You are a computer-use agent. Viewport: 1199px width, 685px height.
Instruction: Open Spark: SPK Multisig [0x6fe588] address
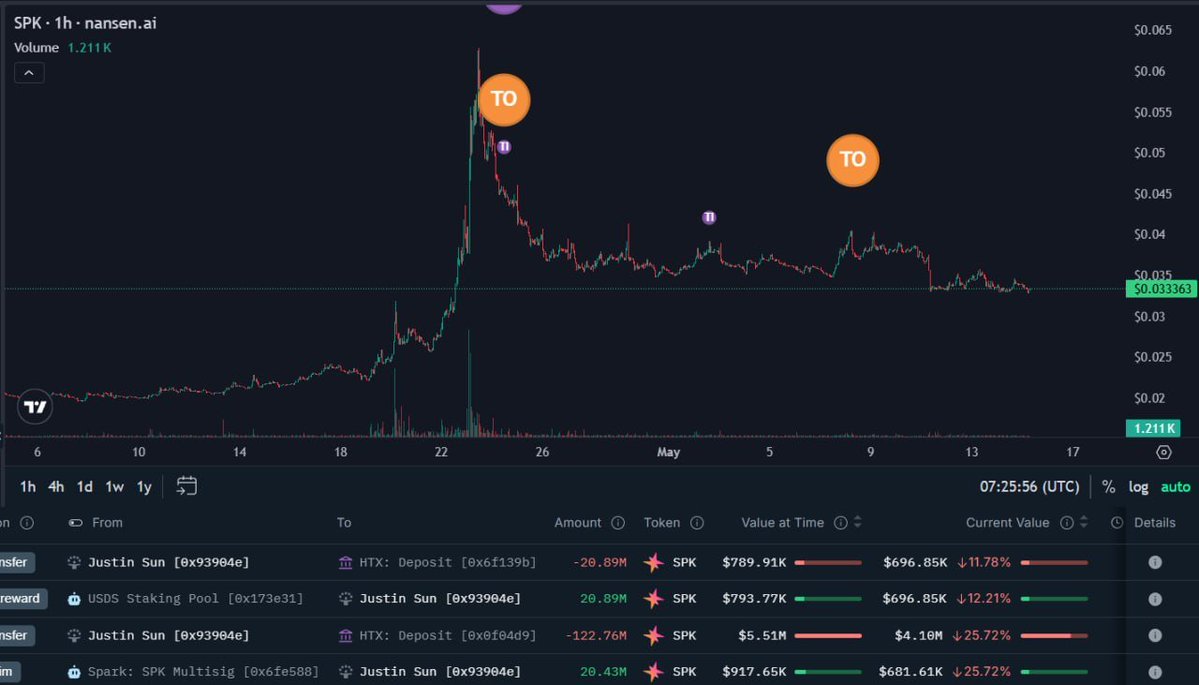tap(203, 672)
